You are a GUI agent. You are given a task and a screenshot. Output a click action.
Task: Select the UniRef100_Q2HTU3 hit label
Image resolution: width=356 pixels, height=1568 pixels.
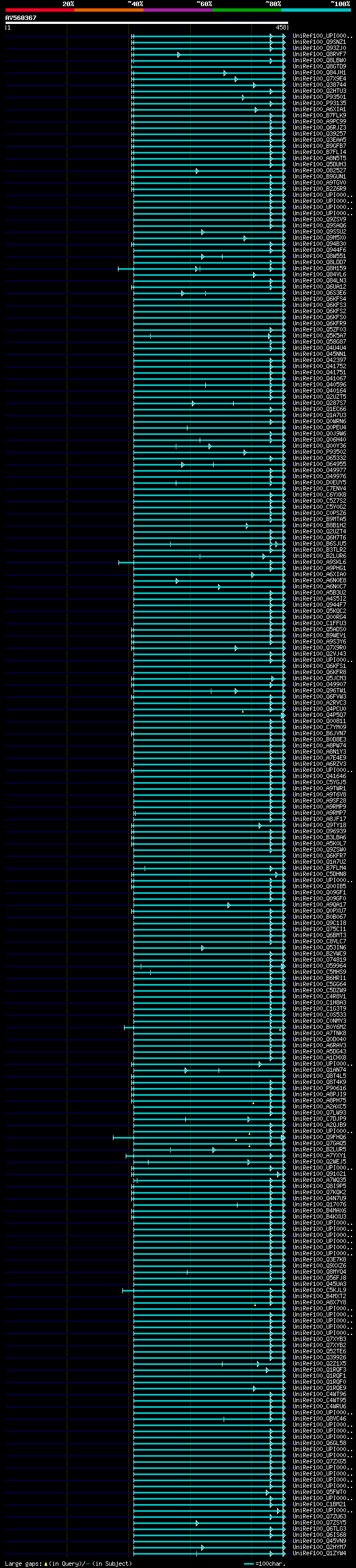click(319, 91)
